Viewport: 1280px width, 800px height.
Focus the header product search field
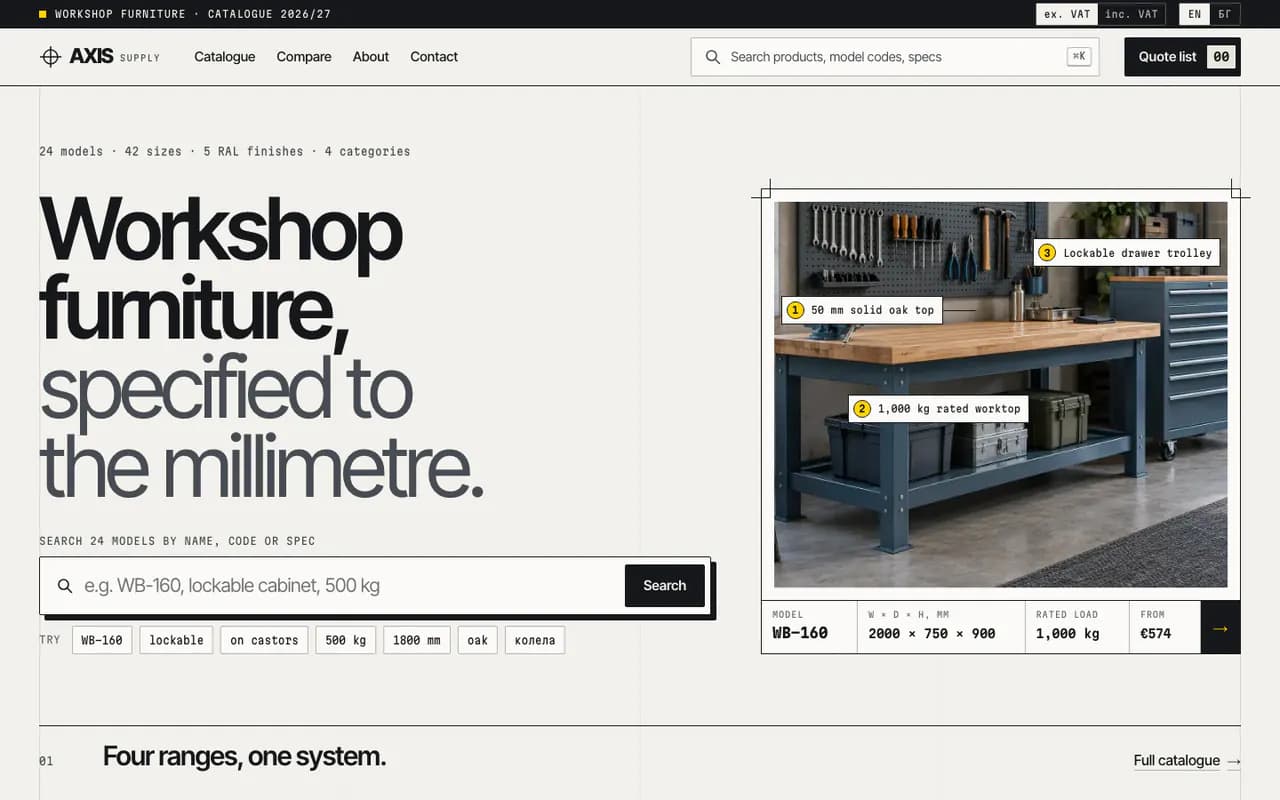[895, 57]
